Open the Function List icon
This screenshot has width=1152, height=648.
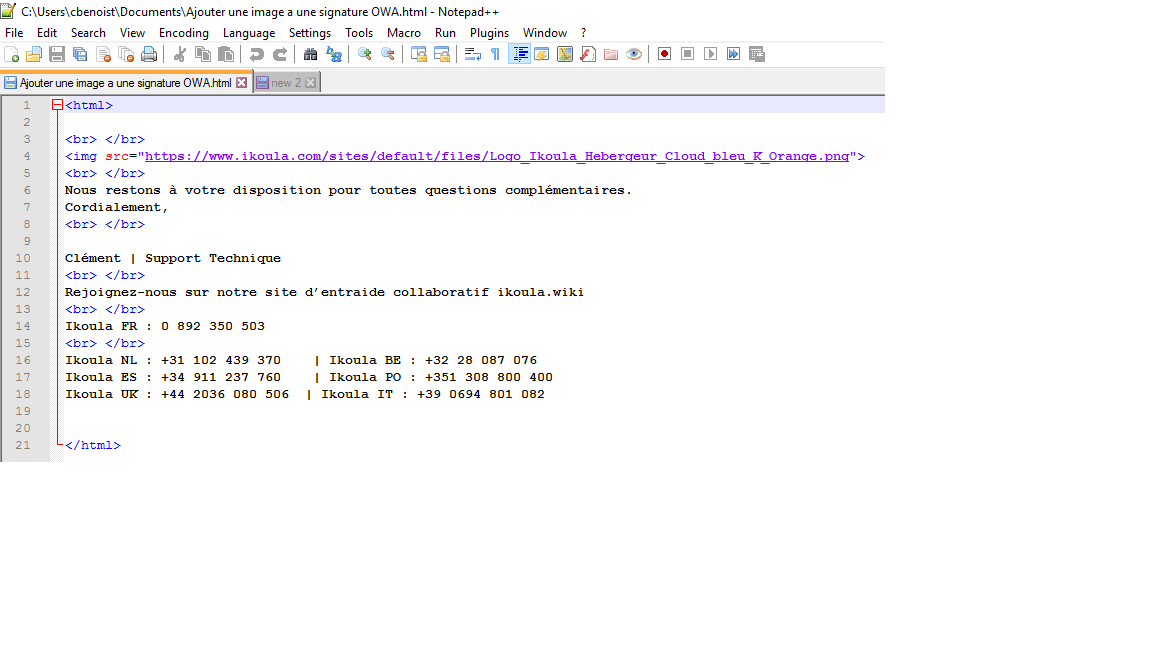click(588, 54)
